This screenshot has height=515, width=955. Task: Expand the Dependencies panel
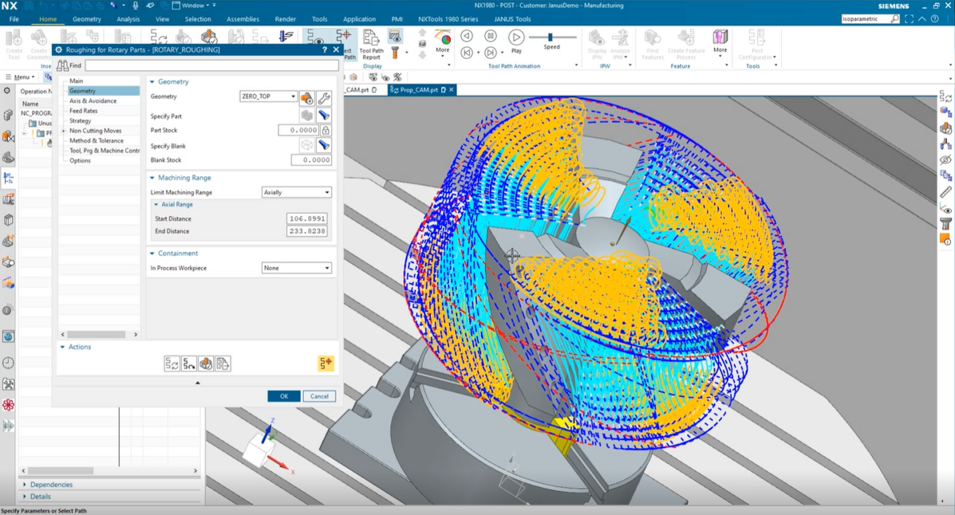tap(51, 485)
